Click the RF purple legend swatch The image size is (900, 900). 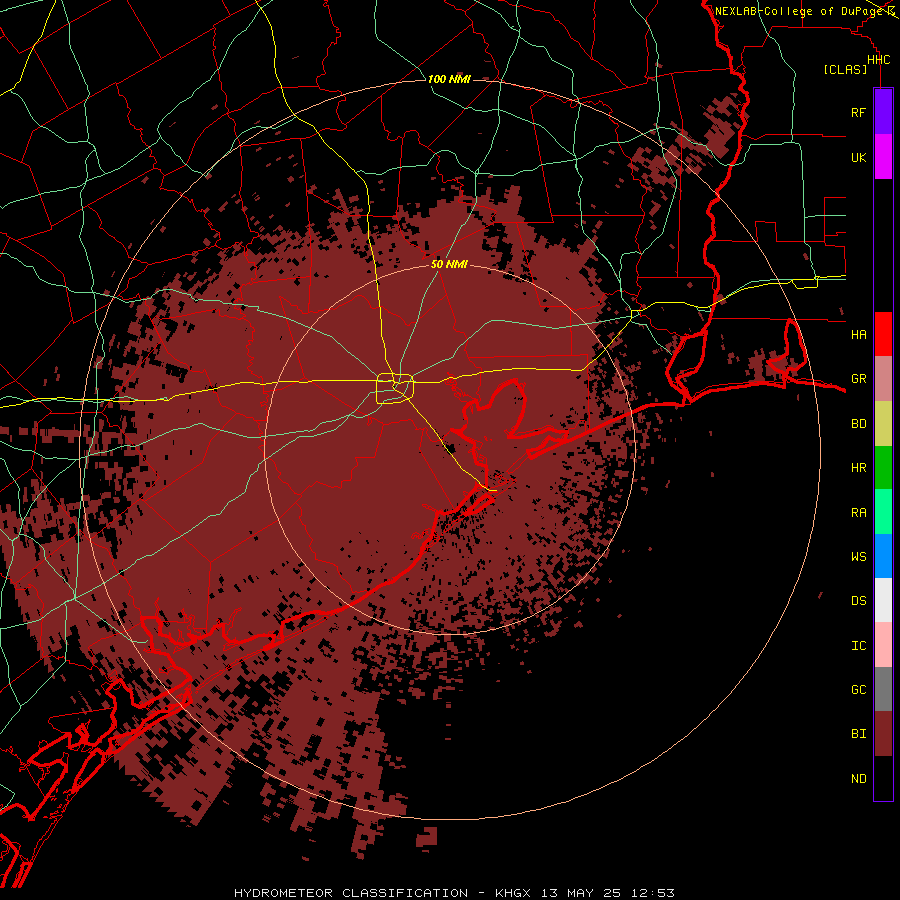click(883, 112)
